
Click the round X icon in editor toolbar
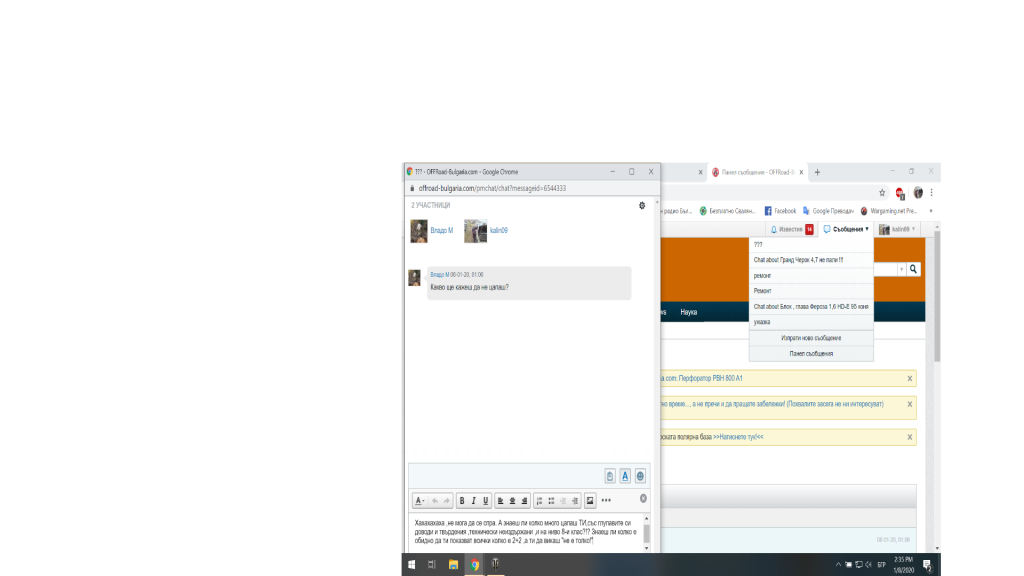(643, 499)
